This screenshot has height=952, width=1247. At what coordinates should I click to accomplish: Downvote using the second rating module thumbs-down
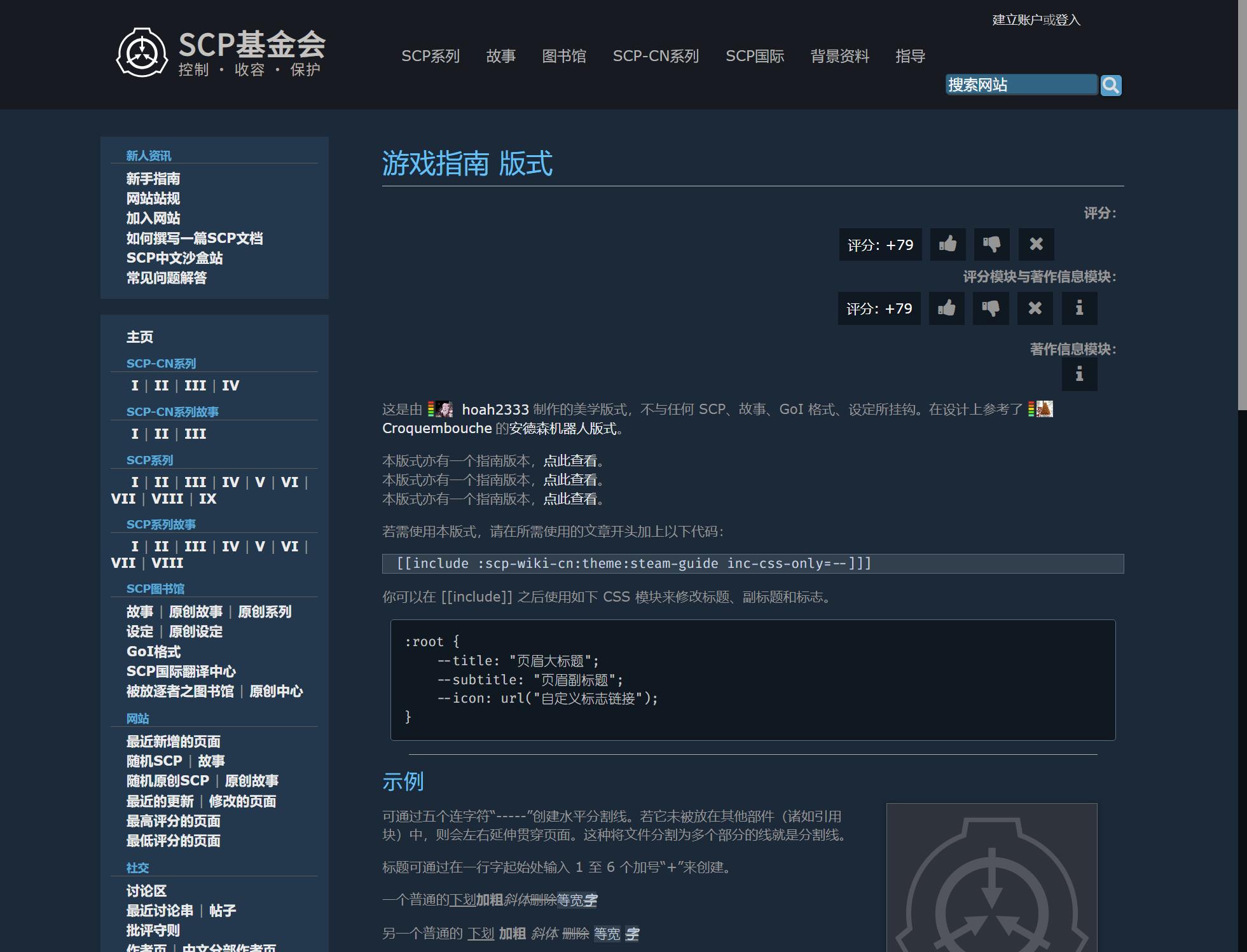click(991, 308)
